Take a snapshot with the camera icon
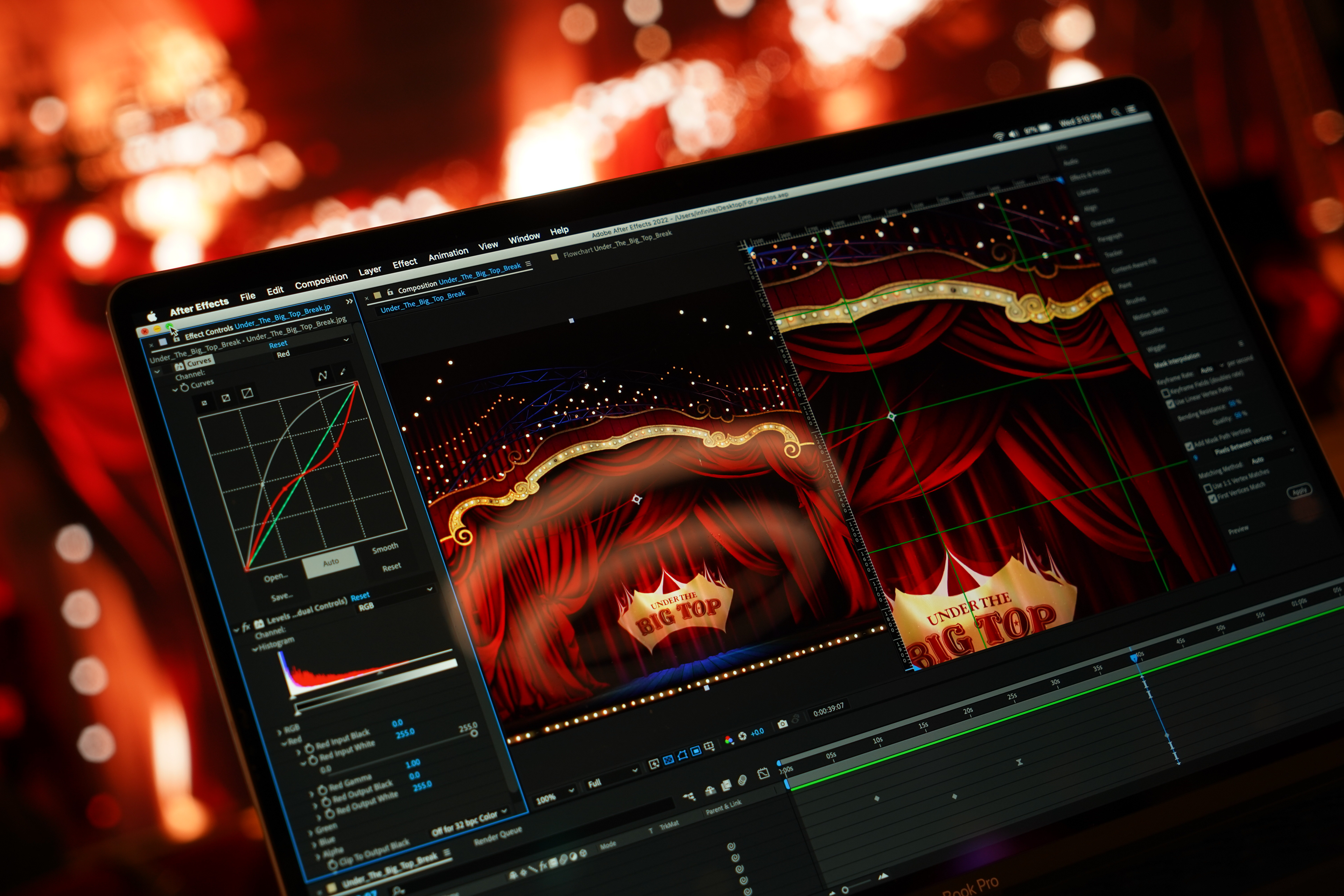 coord(782,724)
